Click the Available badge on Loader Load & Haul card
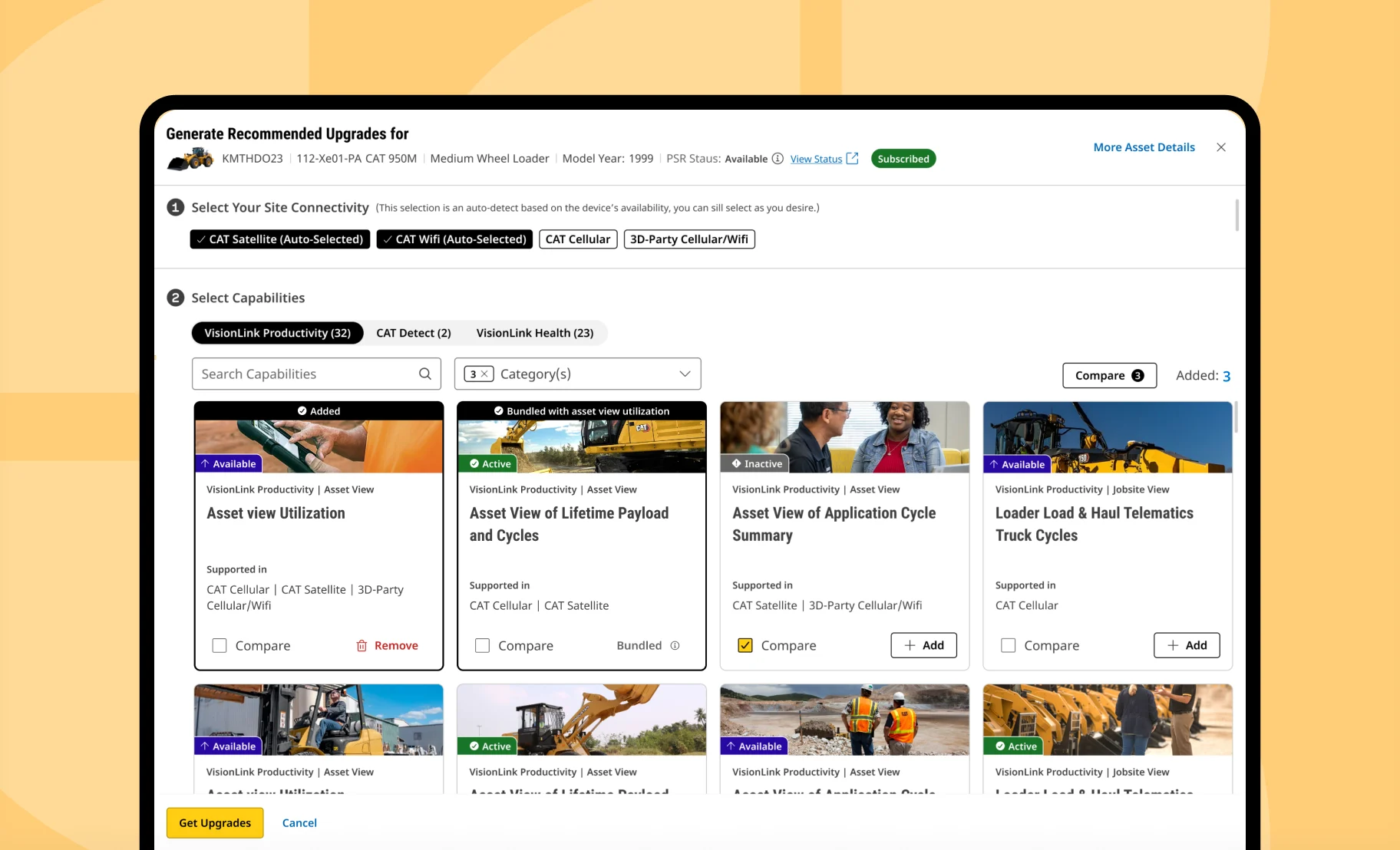Screen dimensions: 1400x850 tap(1017, 464)
